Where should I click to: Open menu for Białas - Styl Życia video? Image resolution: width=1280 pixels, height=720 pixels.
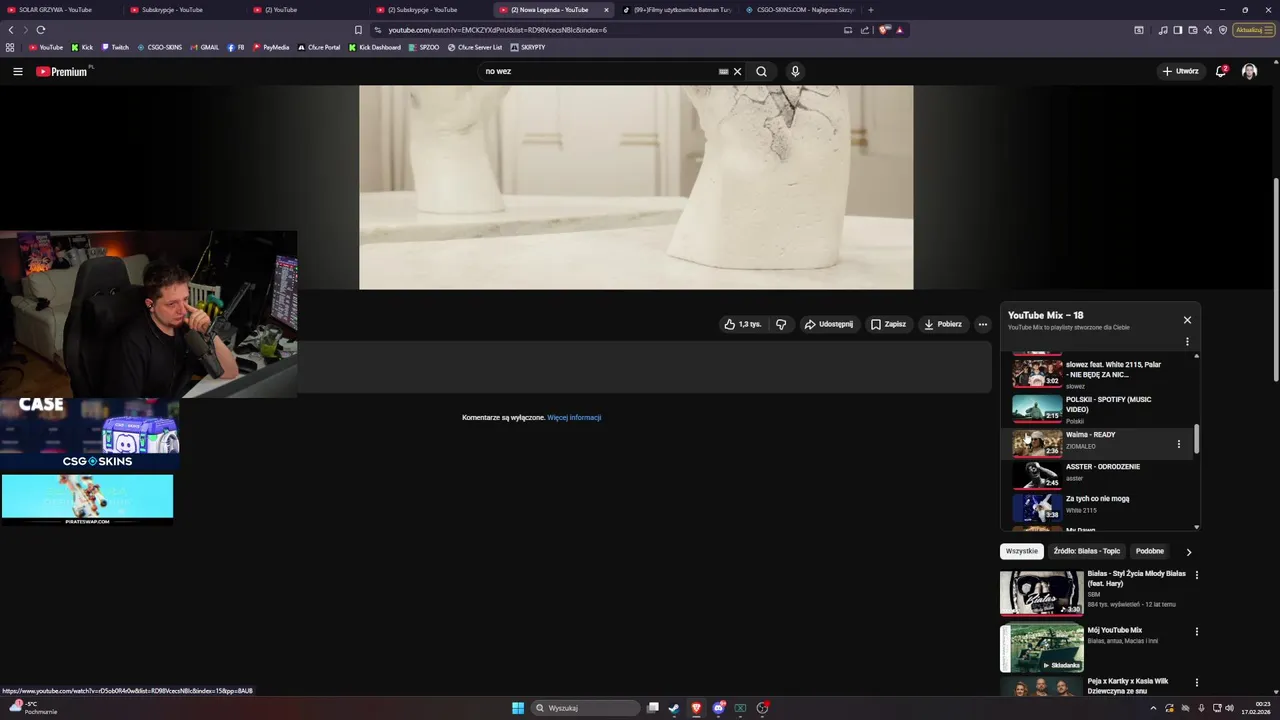pyautogui.click(x=1196, y=575)
